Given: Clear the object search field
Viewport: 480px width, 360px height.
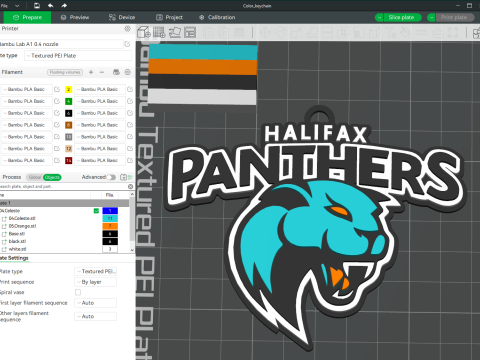Looking at the screenshot, I should (130, 186).
